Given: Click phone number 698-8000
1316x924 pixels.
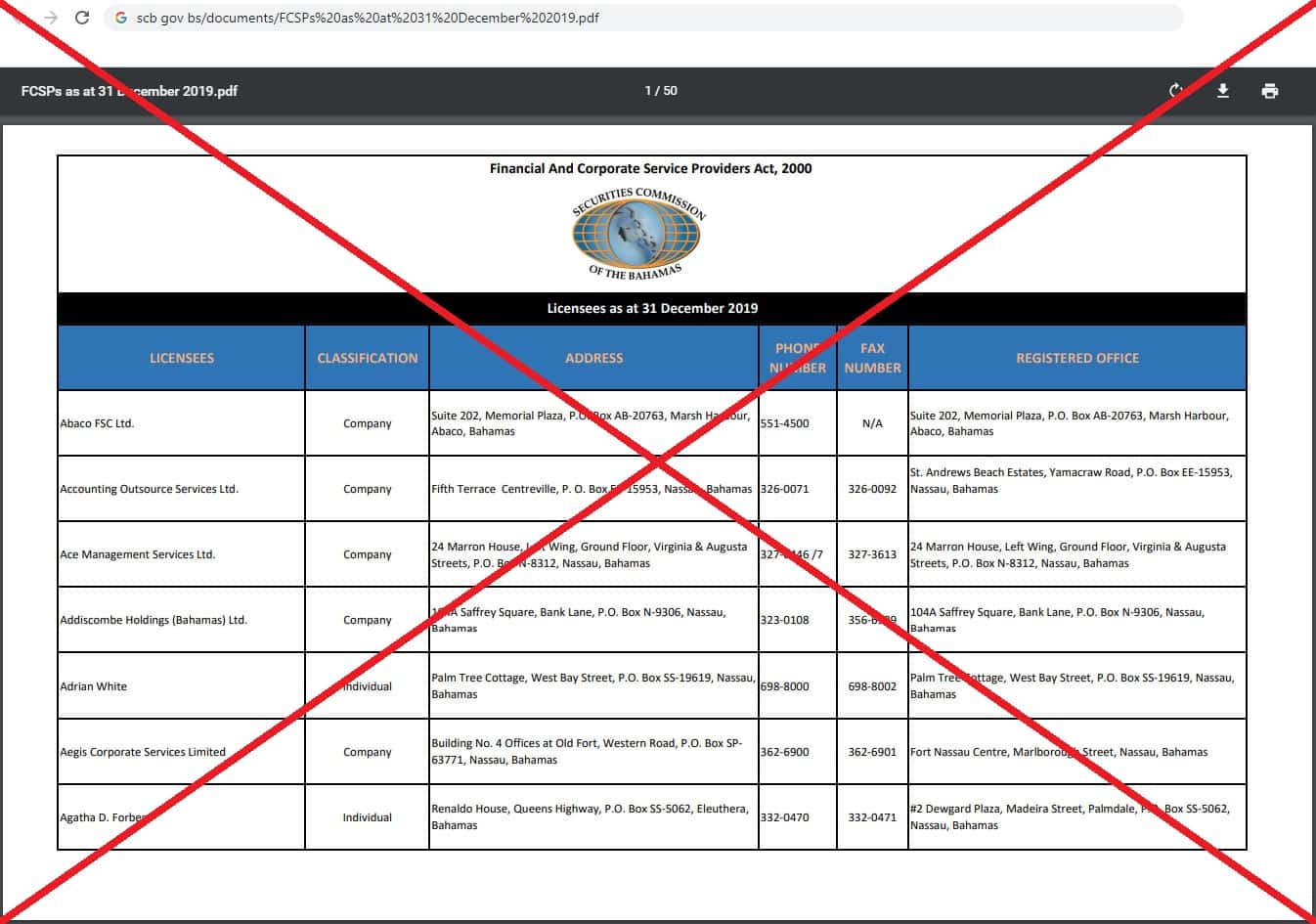Looking at the screenshot, I should [784, 686].
